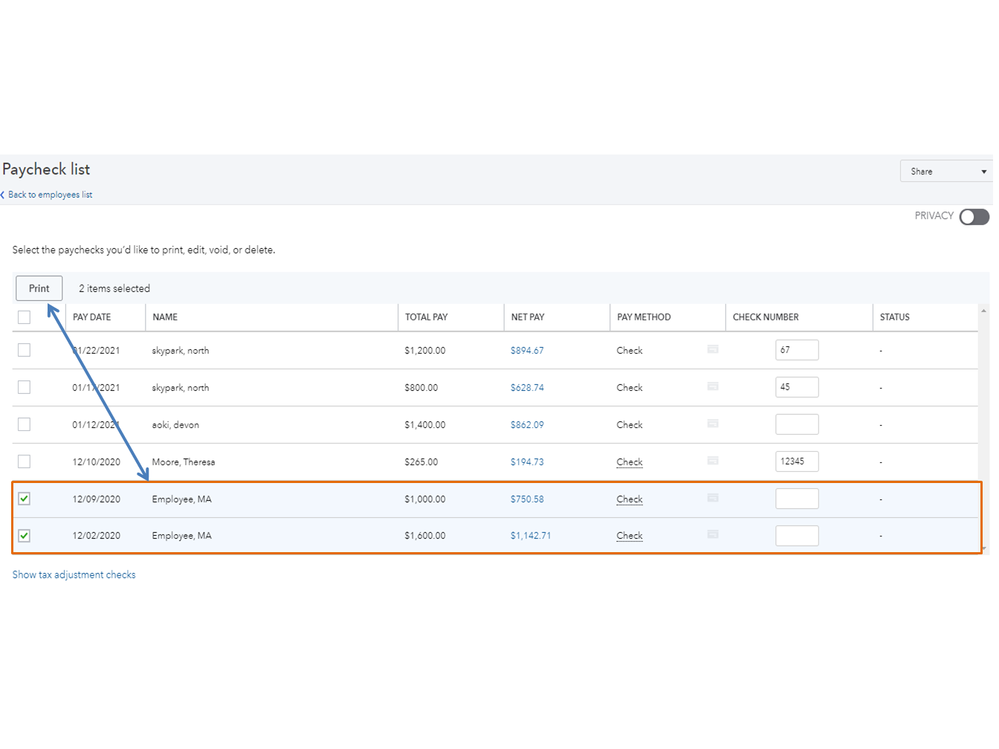
Task: Show tax adjustment checks
Action: click(74, 575)
